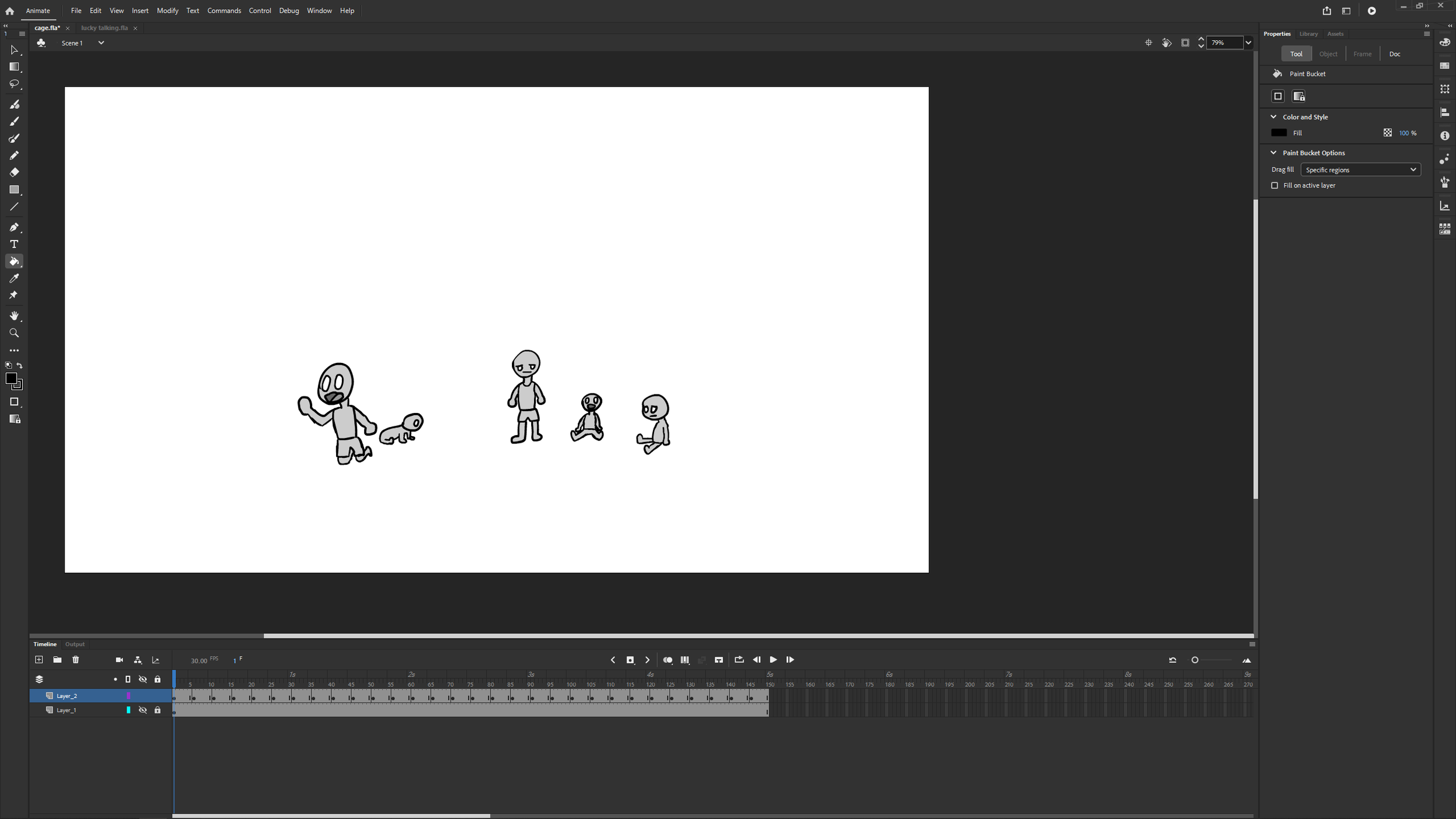
Task: Insert keyframe from timeline controls
Action: coord(630,660)
